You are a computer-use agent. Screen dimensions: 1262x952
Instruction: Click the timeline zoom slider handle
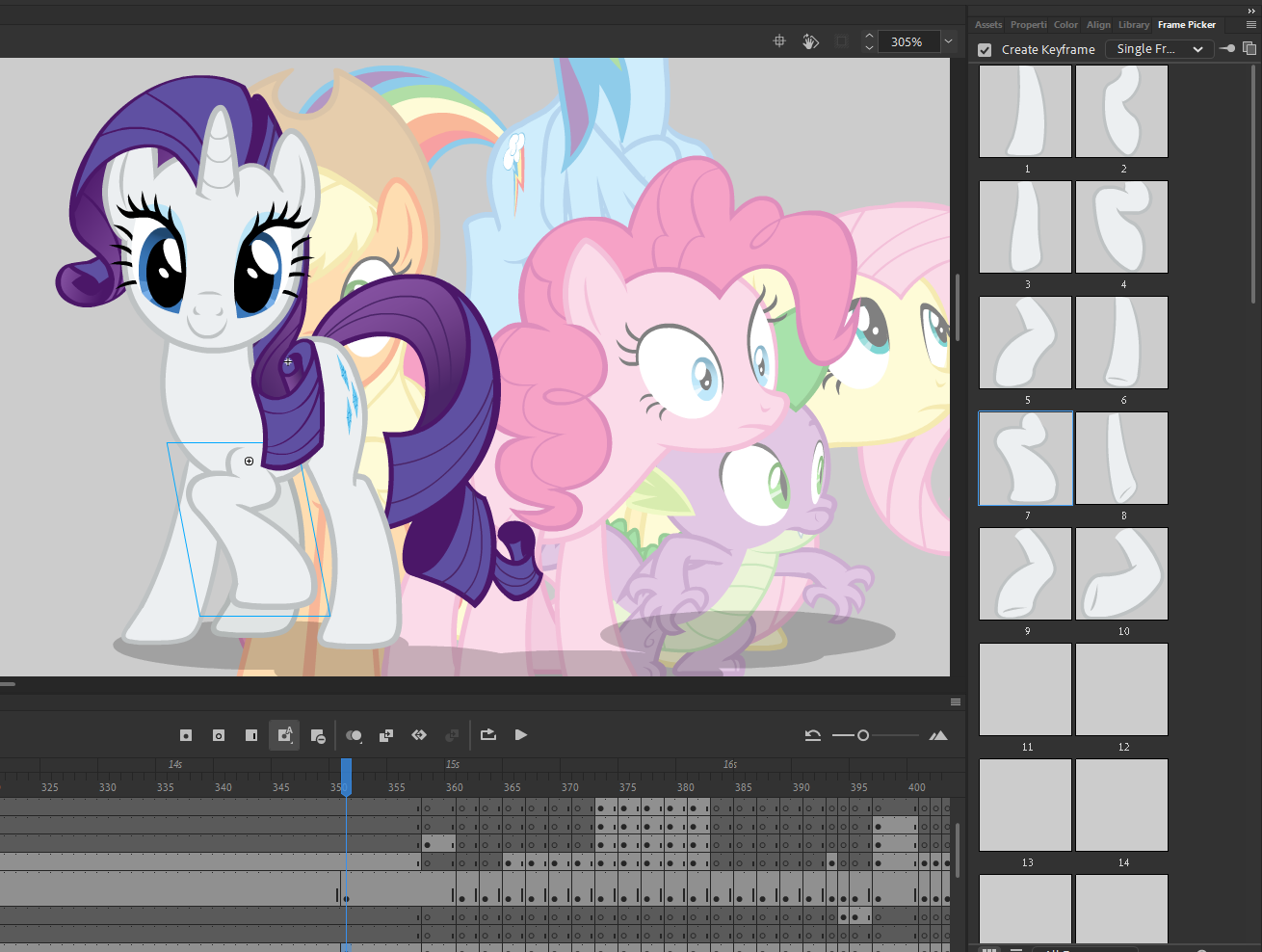click(x=863, y=735)
